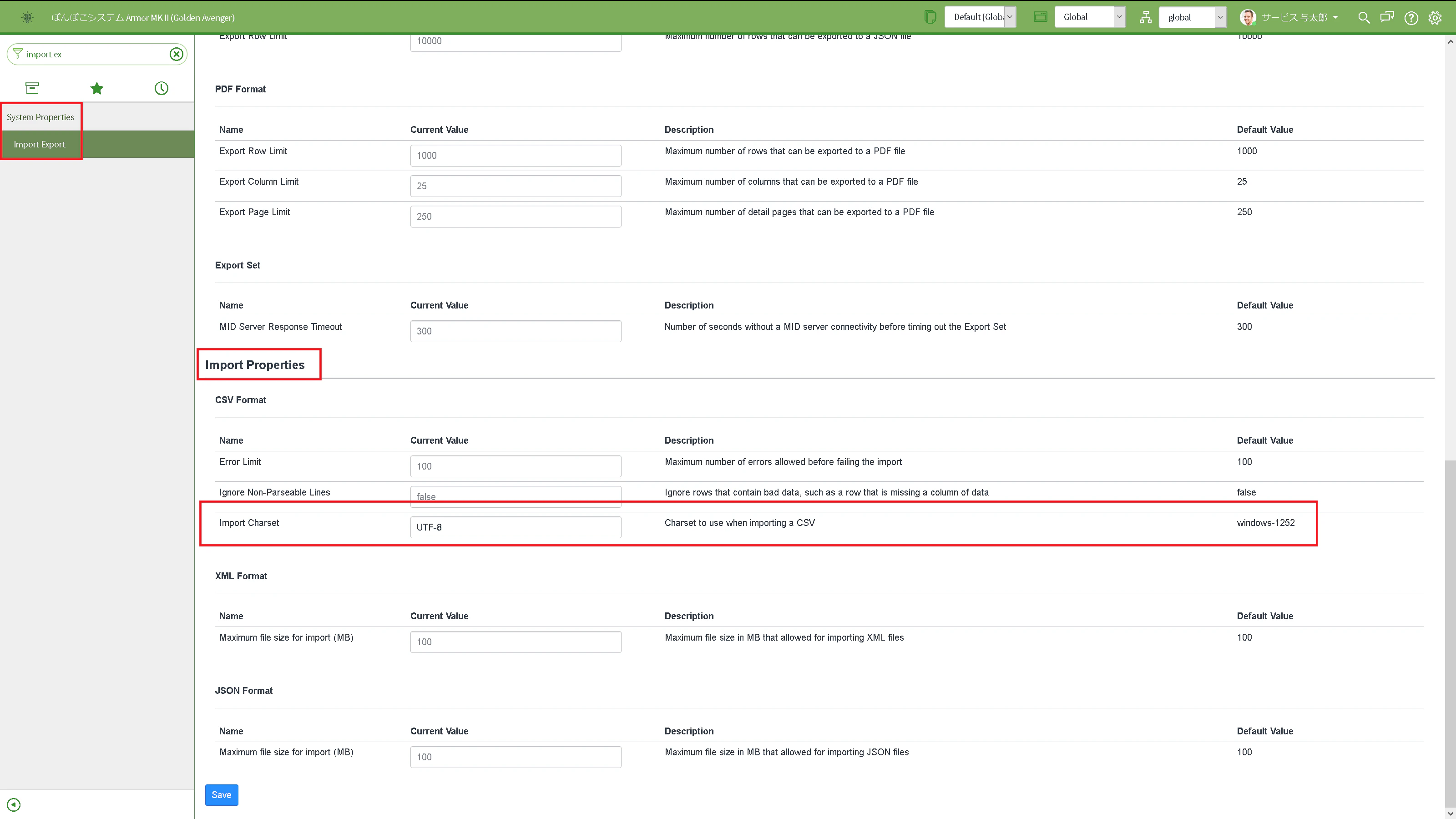Click the JSON Maximum file size field

point(516,757)
